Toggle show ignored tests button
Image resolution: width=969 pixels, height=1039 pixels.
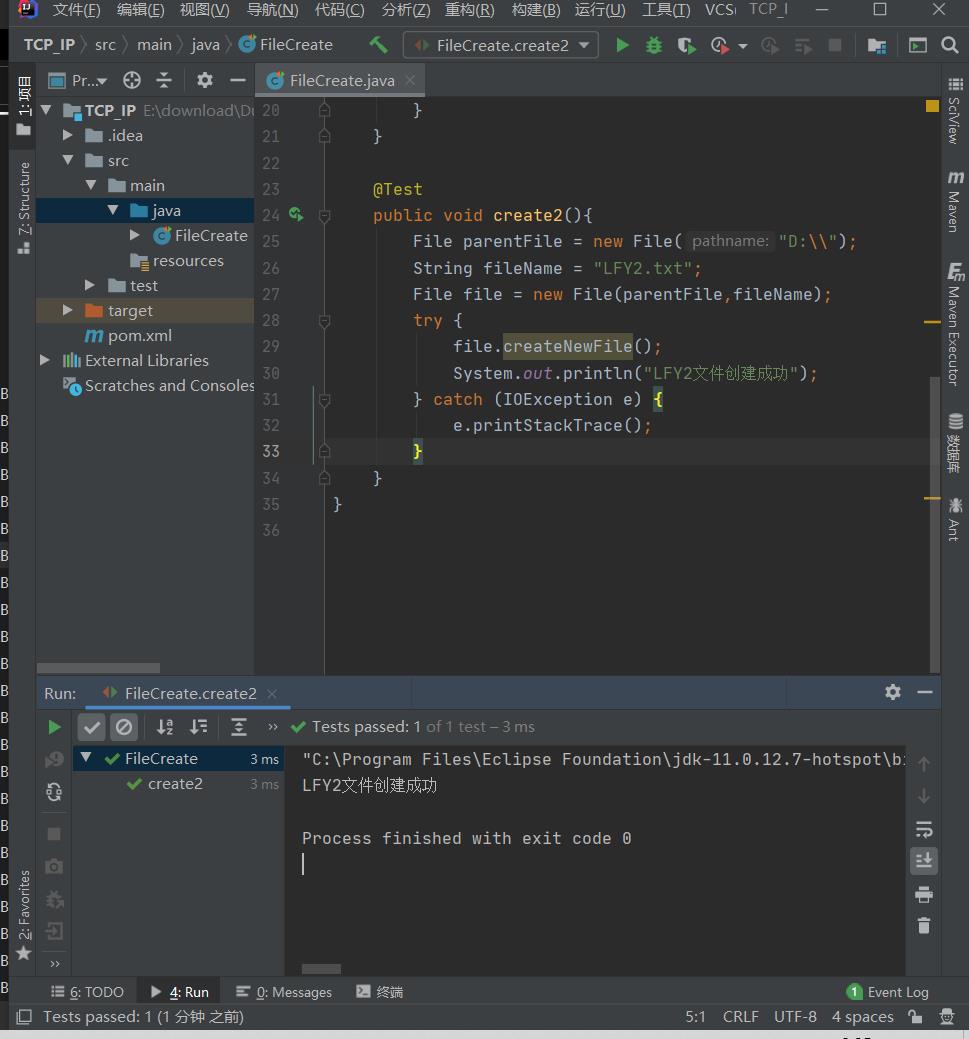click(123, 727)
